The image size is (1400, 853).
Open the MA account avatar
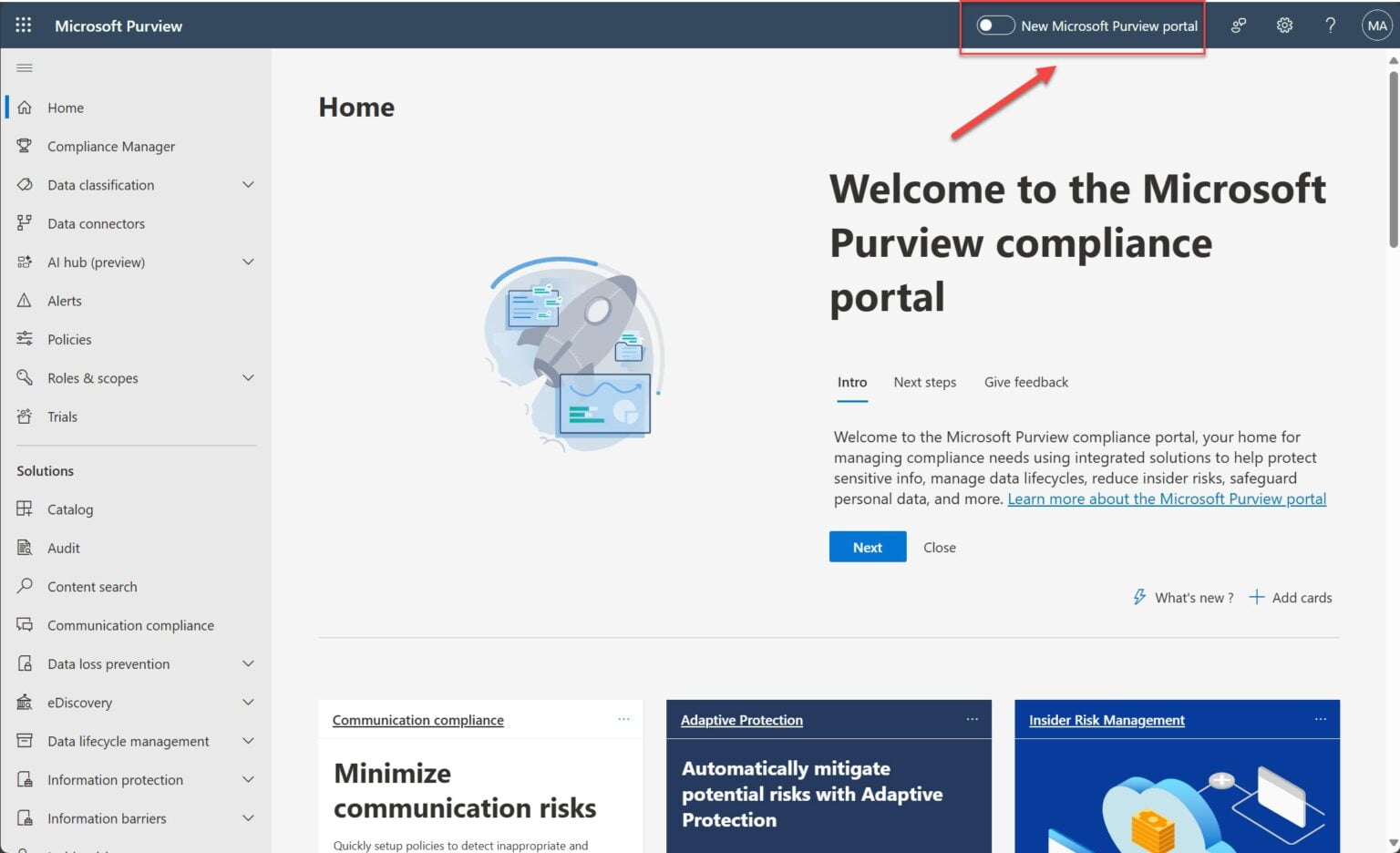pos(1376,25)
